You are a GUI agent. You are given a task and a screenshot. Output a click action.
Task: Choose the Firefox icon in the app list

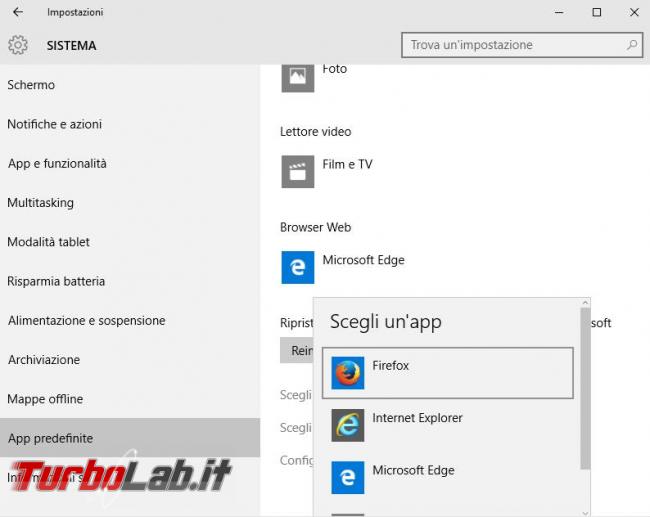348,373
